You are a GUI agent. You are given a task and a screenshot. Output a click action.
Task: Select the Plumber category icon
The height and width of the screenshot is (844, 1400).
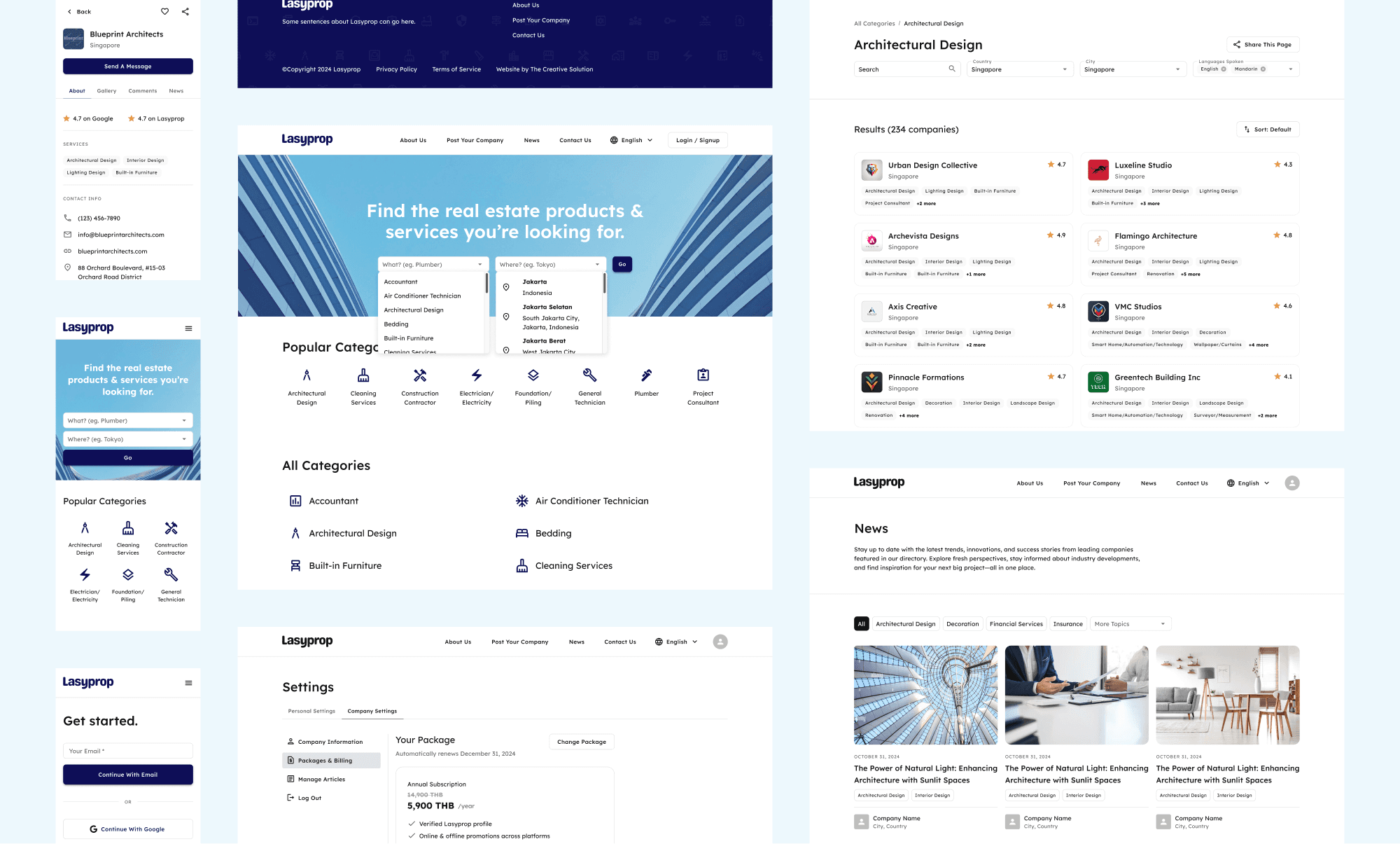point(646,375)
